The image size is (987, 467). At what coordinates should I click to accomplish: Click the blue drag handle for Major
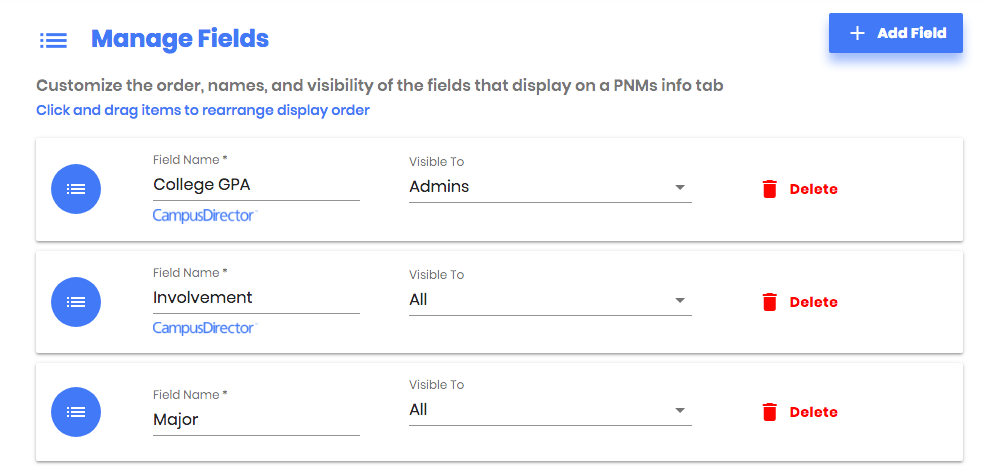point(76,412)
